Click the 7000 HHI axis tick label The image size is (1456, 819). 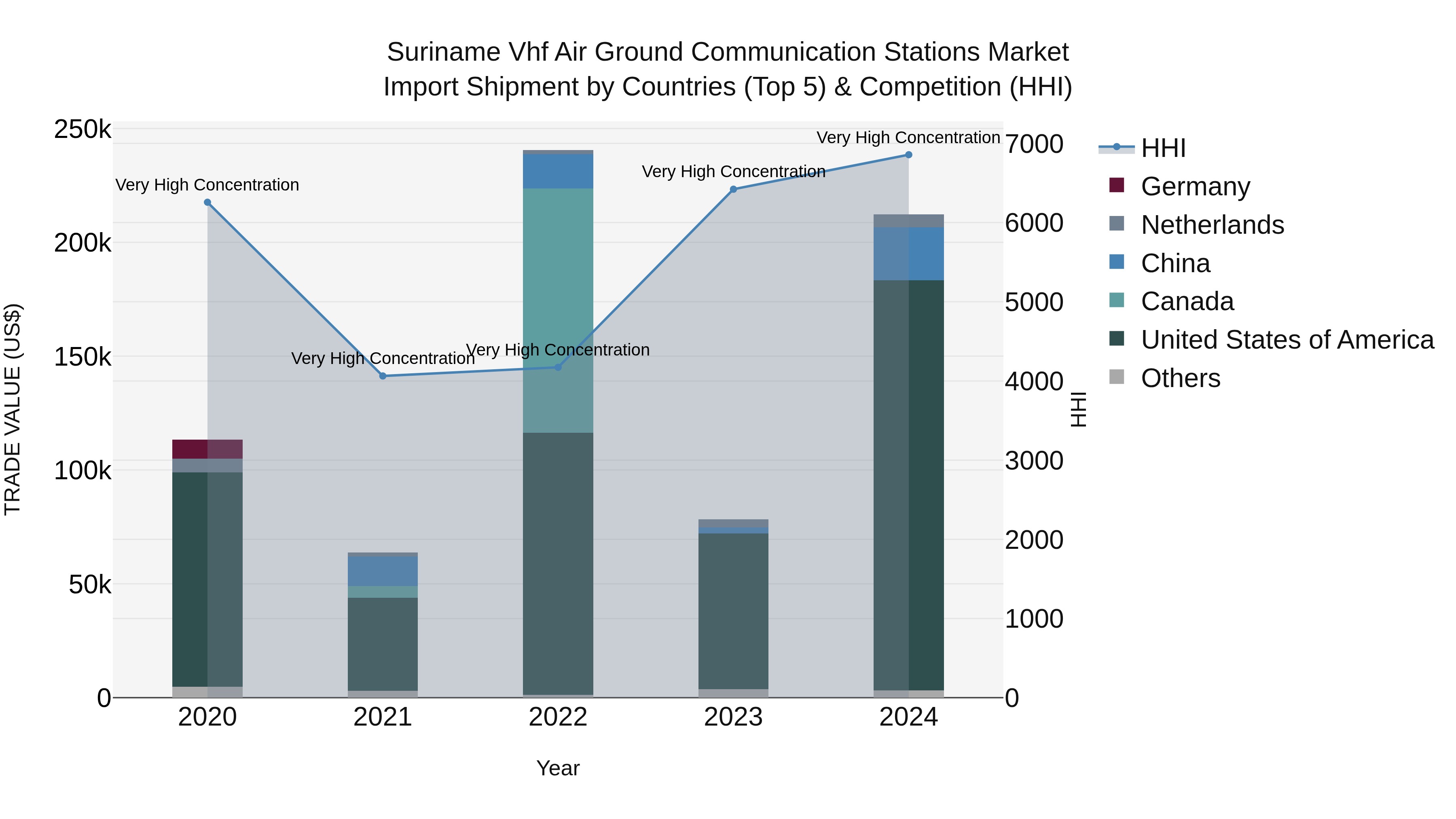pyautogui.click(x=1034, y=144)
